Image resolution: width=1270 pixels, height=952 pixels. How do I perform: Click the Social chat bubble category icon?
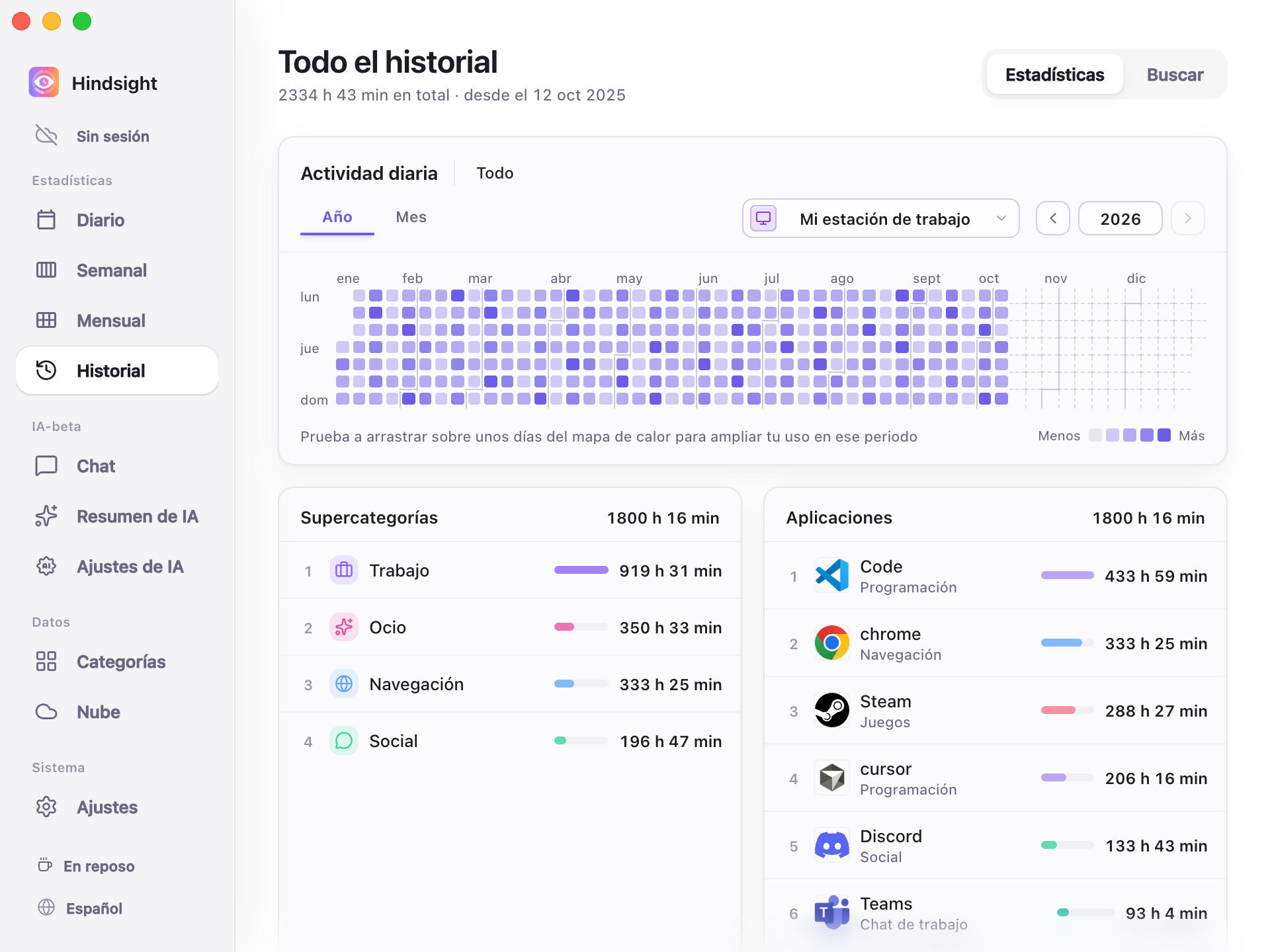pyautogui.click(x=344, y=740)
